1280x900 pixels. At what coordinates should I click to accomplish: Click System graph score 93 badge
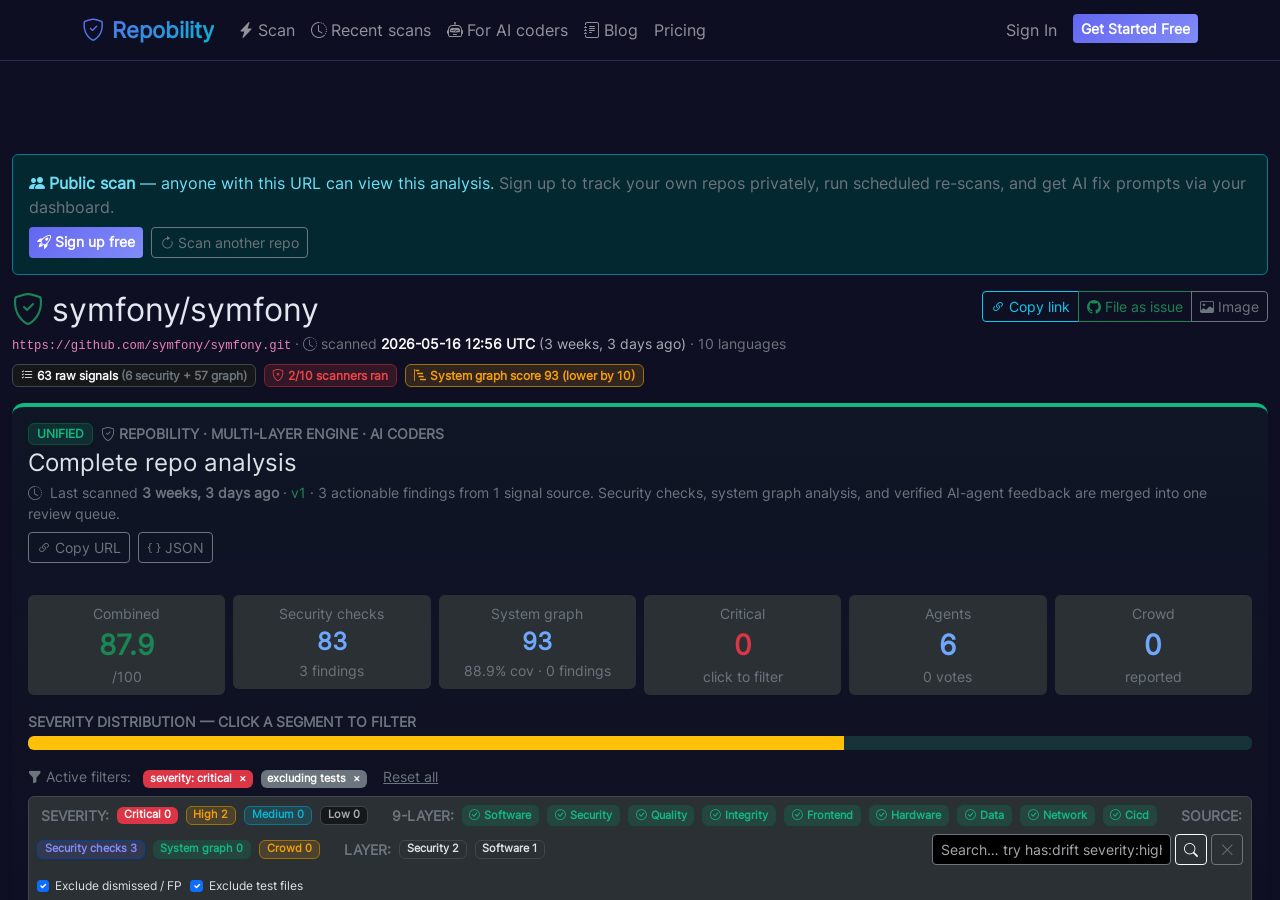coord(524,375)
